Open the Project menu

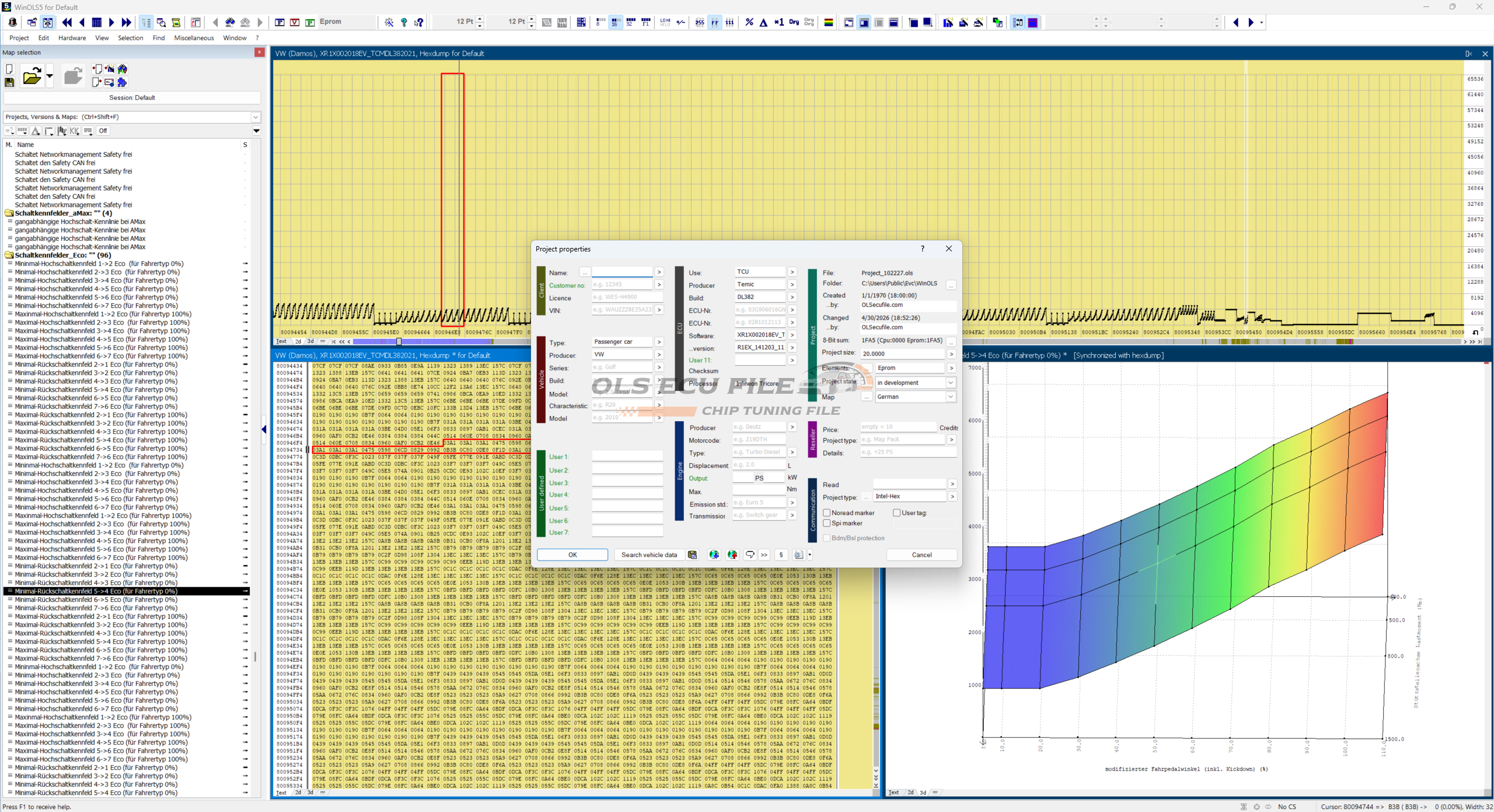tap(19, 38)
